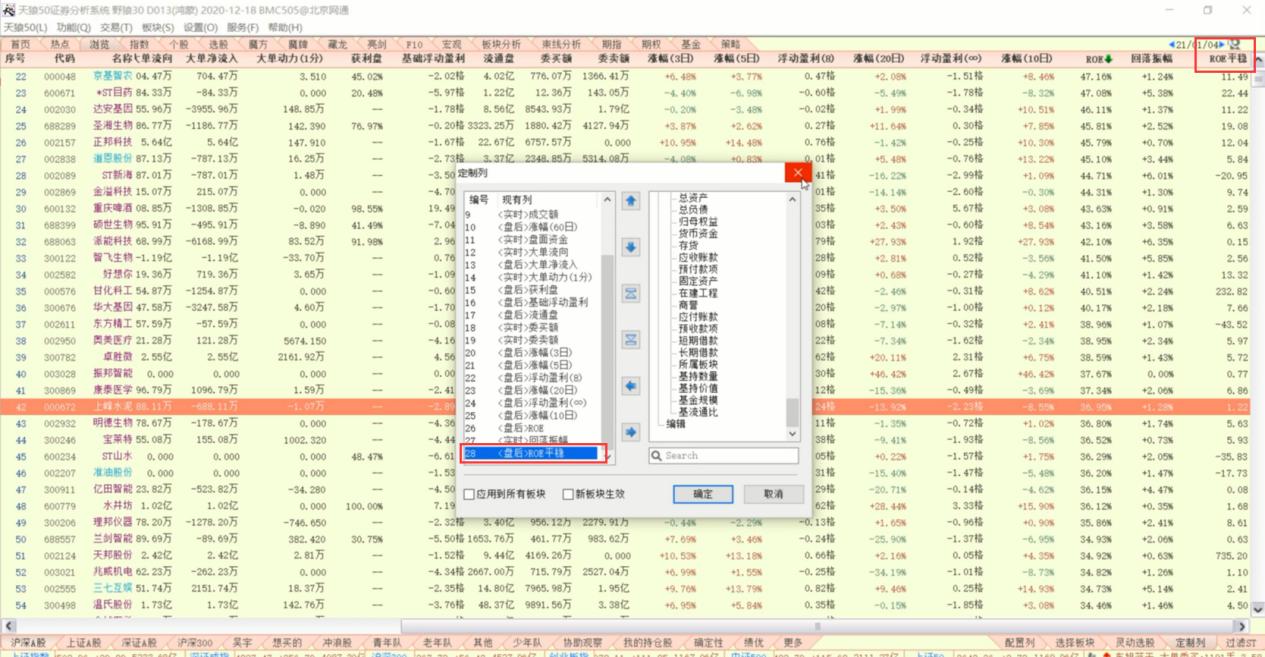Open the 帮助(H) menu
This screenshot has height=657, width=1265.
pyautogui.click(x=285, y=27)
